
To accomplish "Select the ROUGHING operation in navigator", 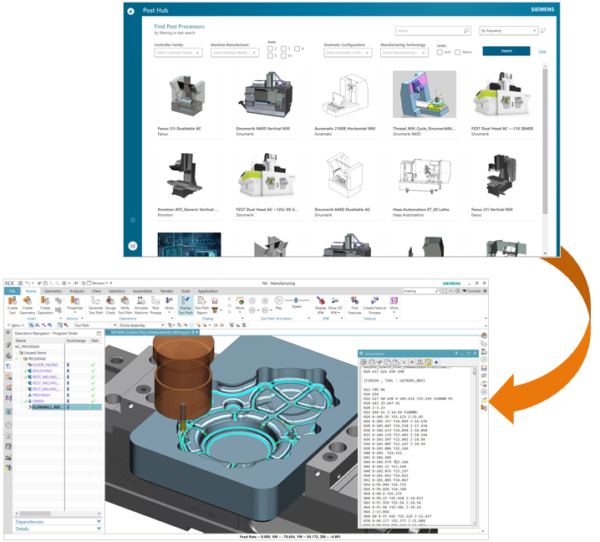I will [x=42, y=371].
